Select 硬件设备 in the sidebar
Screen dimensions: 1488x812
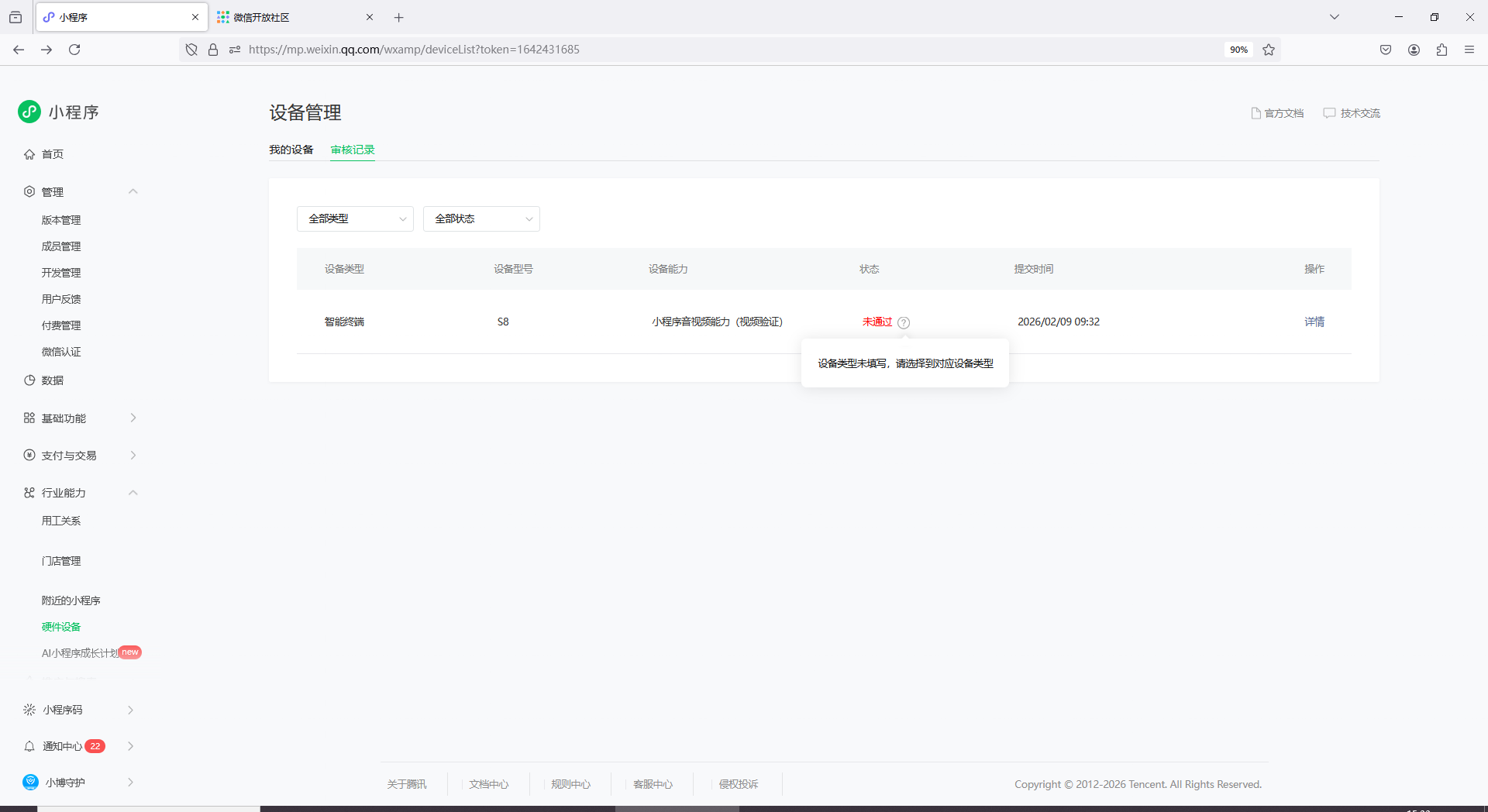tap(61, 627)
